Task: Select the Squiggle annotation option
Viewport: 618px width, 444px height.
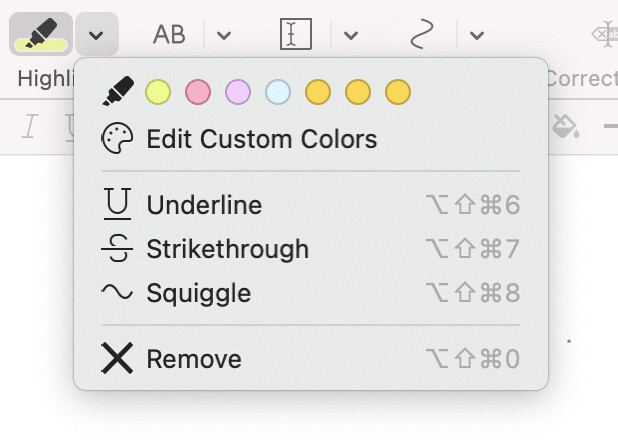Action: (198, 293)
